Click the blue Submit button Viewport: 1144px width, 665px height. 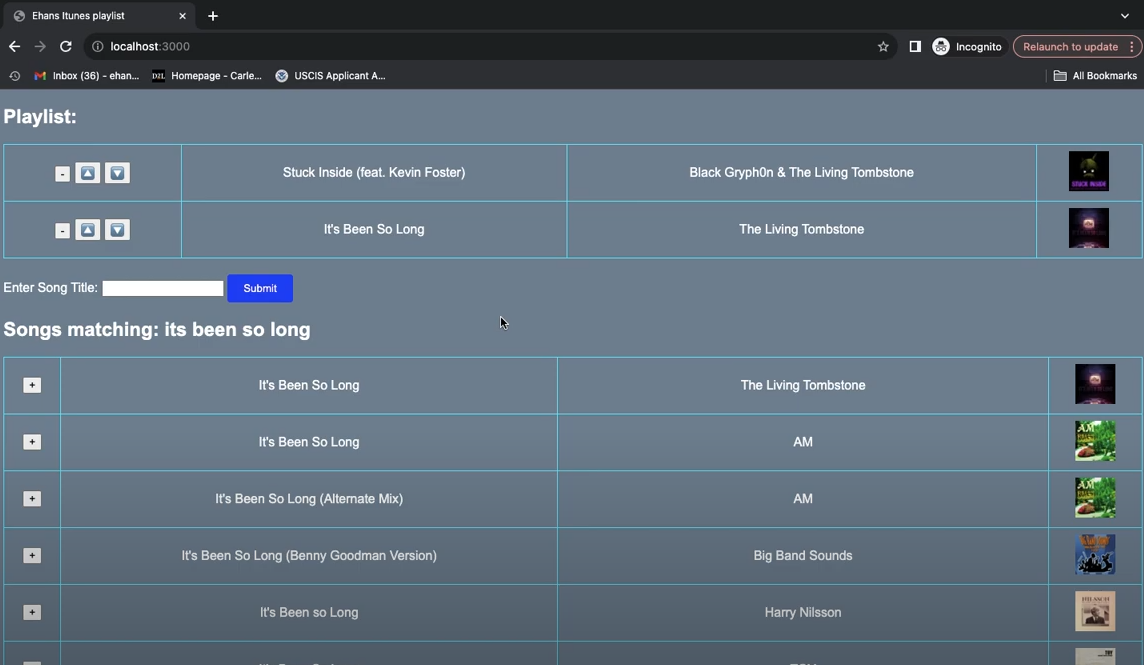click(260, 288)
